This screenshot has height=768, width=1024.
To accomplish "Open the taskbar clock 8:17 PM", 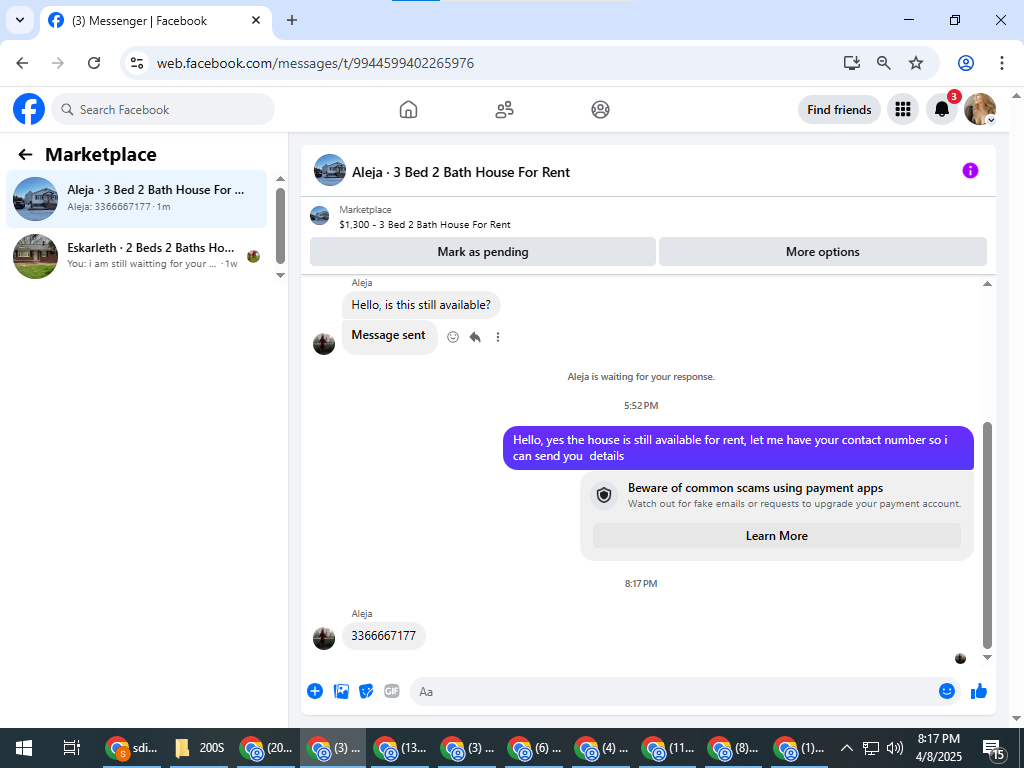I will point(938,748).
